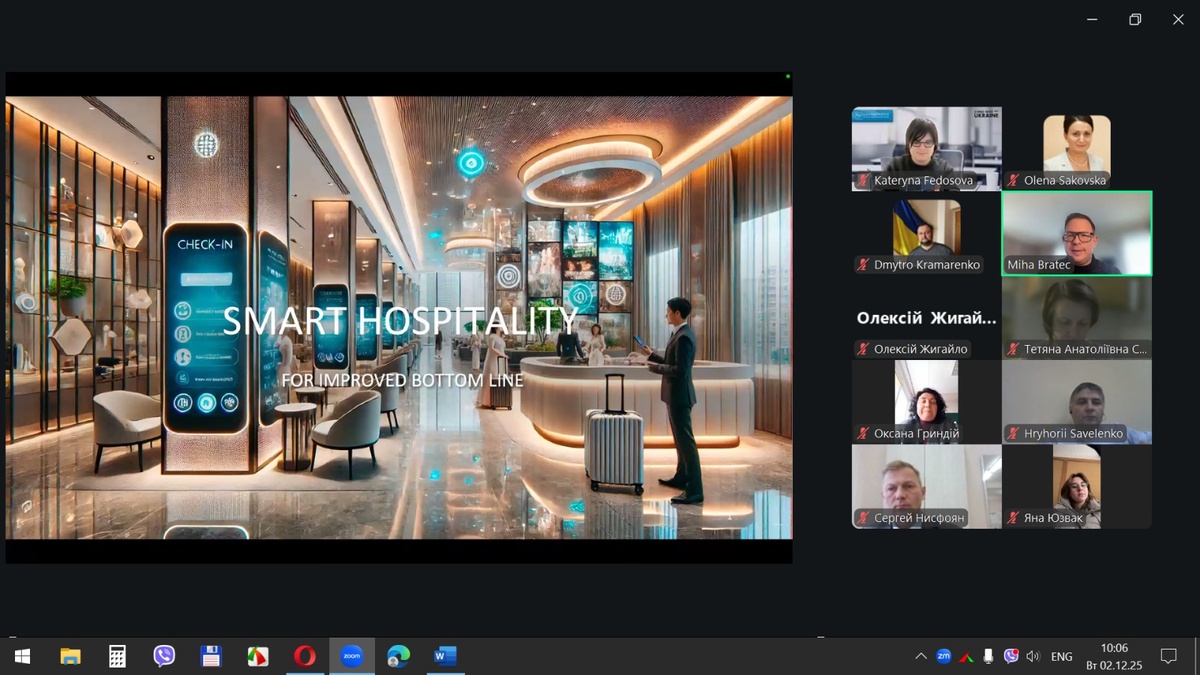Select Miha Bratec's highlighted video tile
The height and width of the screenshot is (675, 1200).
(x=1077, y=233)
